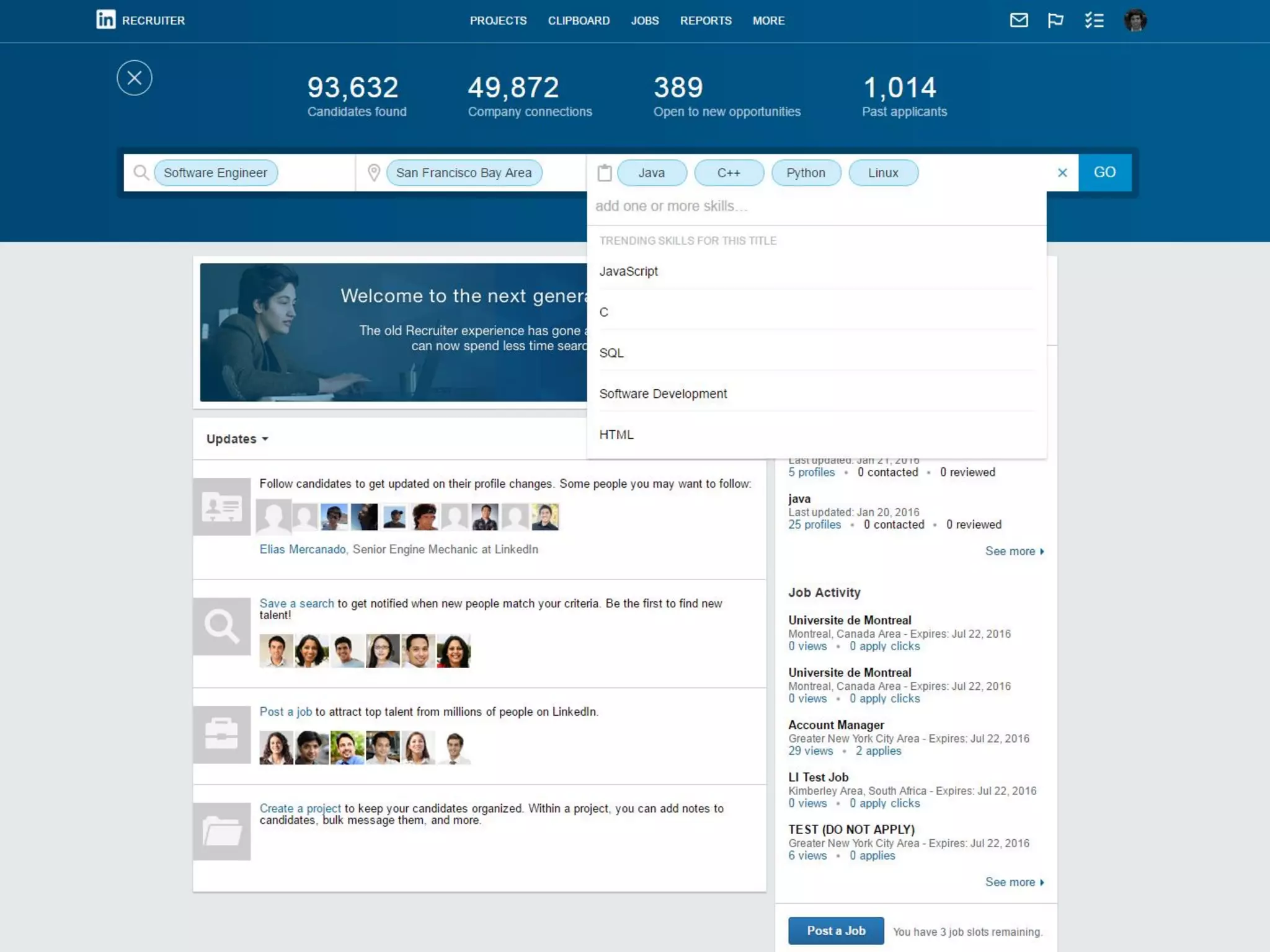Image resolution: width=1270 pixels, height=952 pixels.
Task: Click the last candidate thumbnail in the follow row
Action: (545, 516)
